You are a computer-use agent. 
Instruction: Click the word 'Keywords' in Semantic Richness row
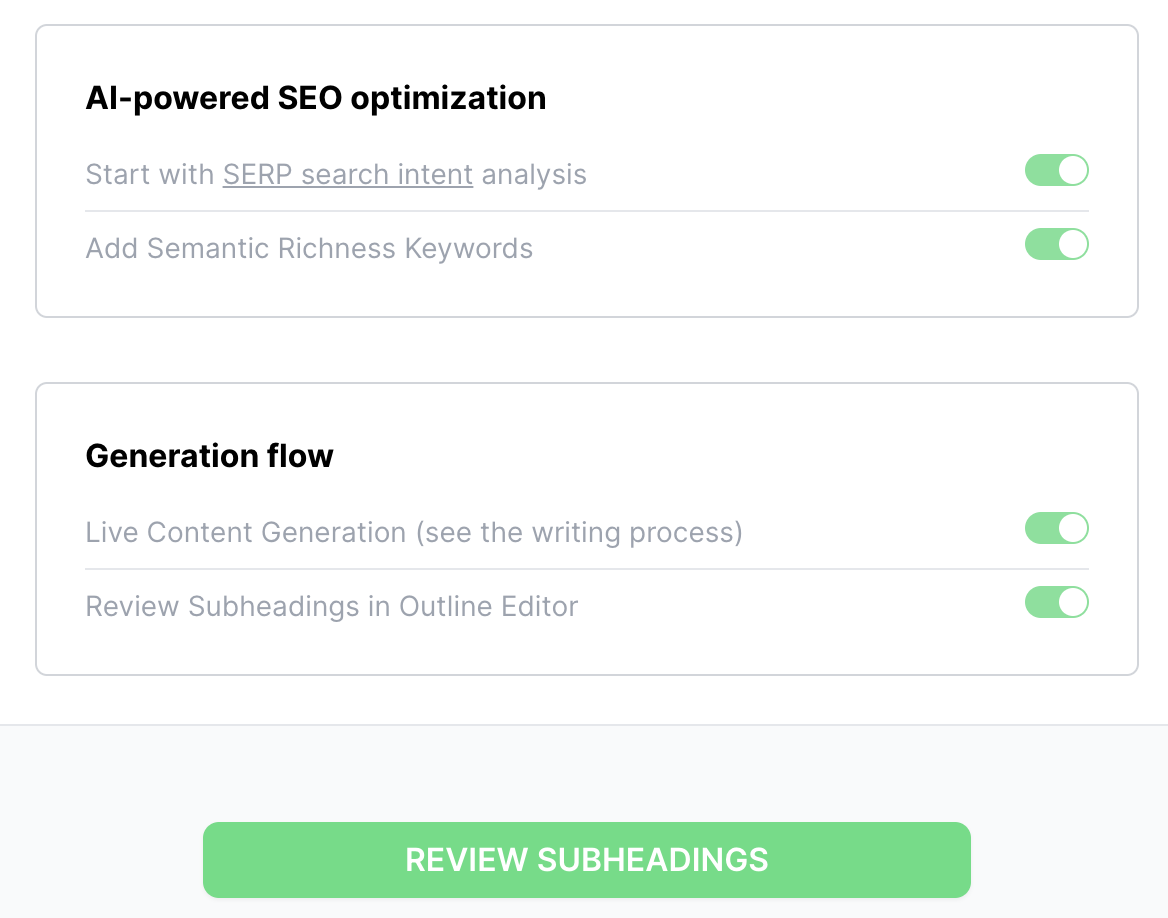click(469, 248)
